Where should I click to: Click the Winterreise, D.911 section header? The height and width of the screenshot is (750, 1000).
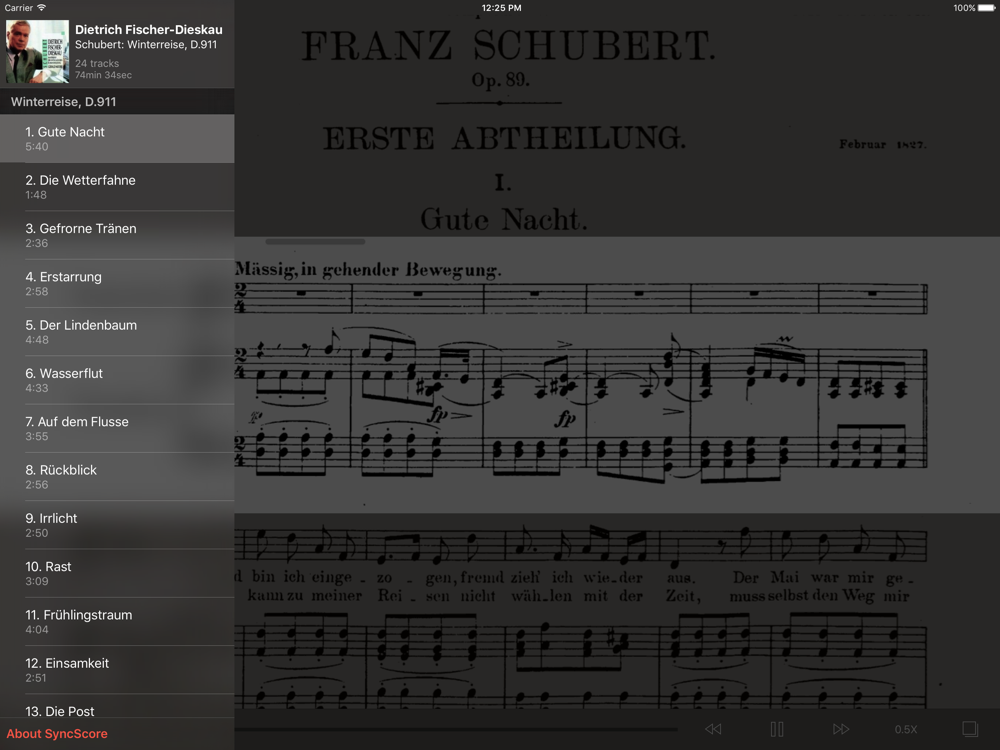tap(117, 101)
